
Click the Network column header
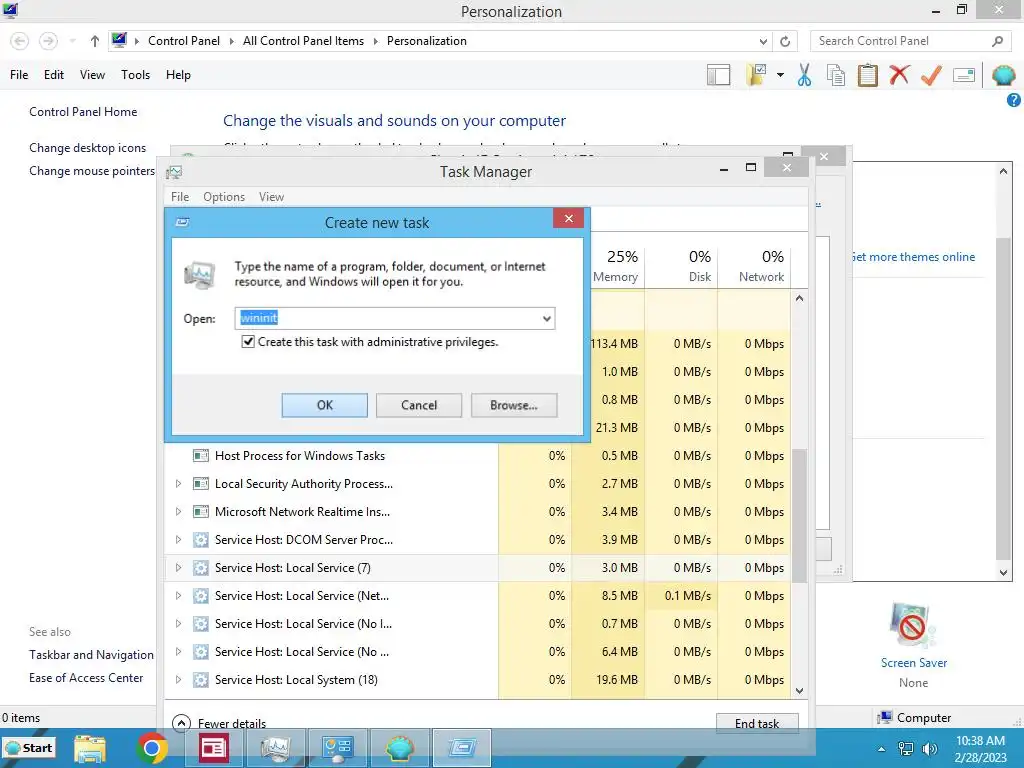(754, 266)
